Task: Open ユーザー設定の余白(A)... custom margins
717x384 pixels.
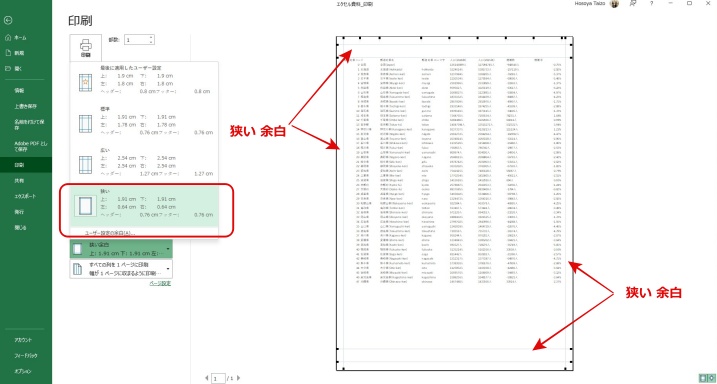Action: pos(111,233)
